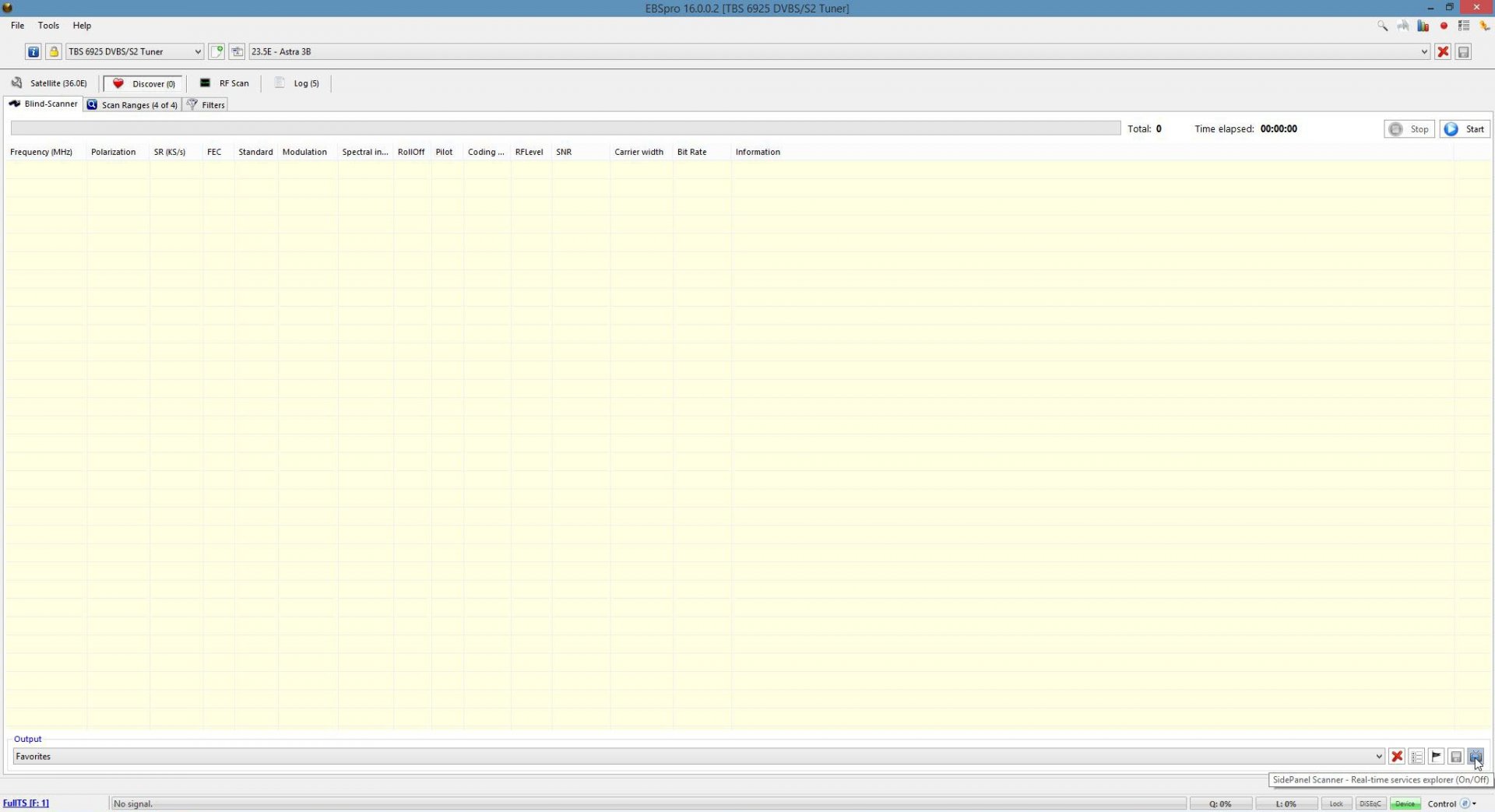This screenshot has width=1495, height=812.
Task: Open the search magnifier tool in the top toolbar
Action: point(1382,26)
